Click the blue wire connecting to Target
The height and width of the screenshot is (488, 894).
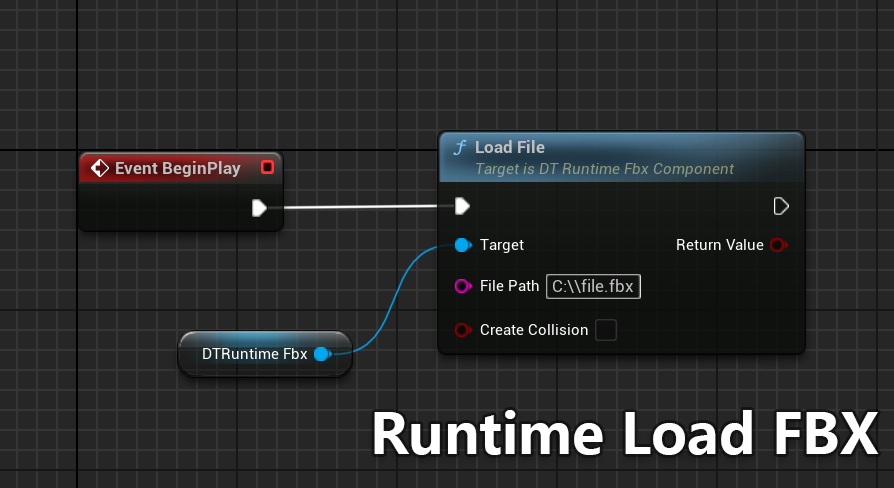[x=395, y=302]
